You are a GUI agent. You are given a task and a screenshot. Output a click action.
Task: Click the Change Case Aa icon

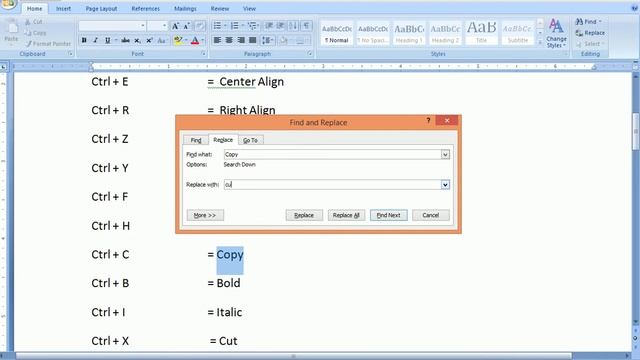click(162, 40)
